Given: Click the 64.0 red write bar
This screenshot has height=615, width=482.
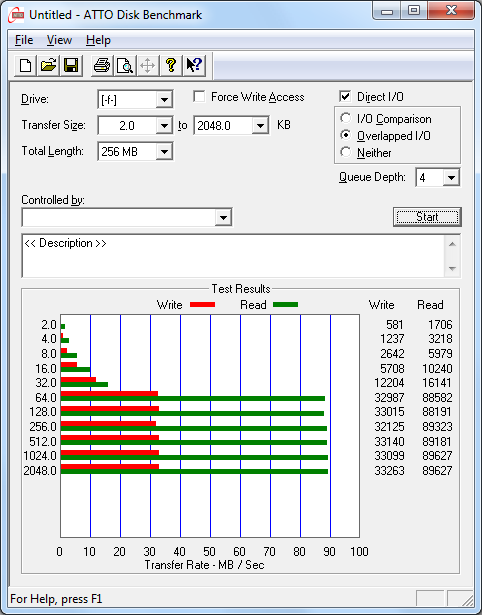Looking at the screenshot, I should (109, 393).
